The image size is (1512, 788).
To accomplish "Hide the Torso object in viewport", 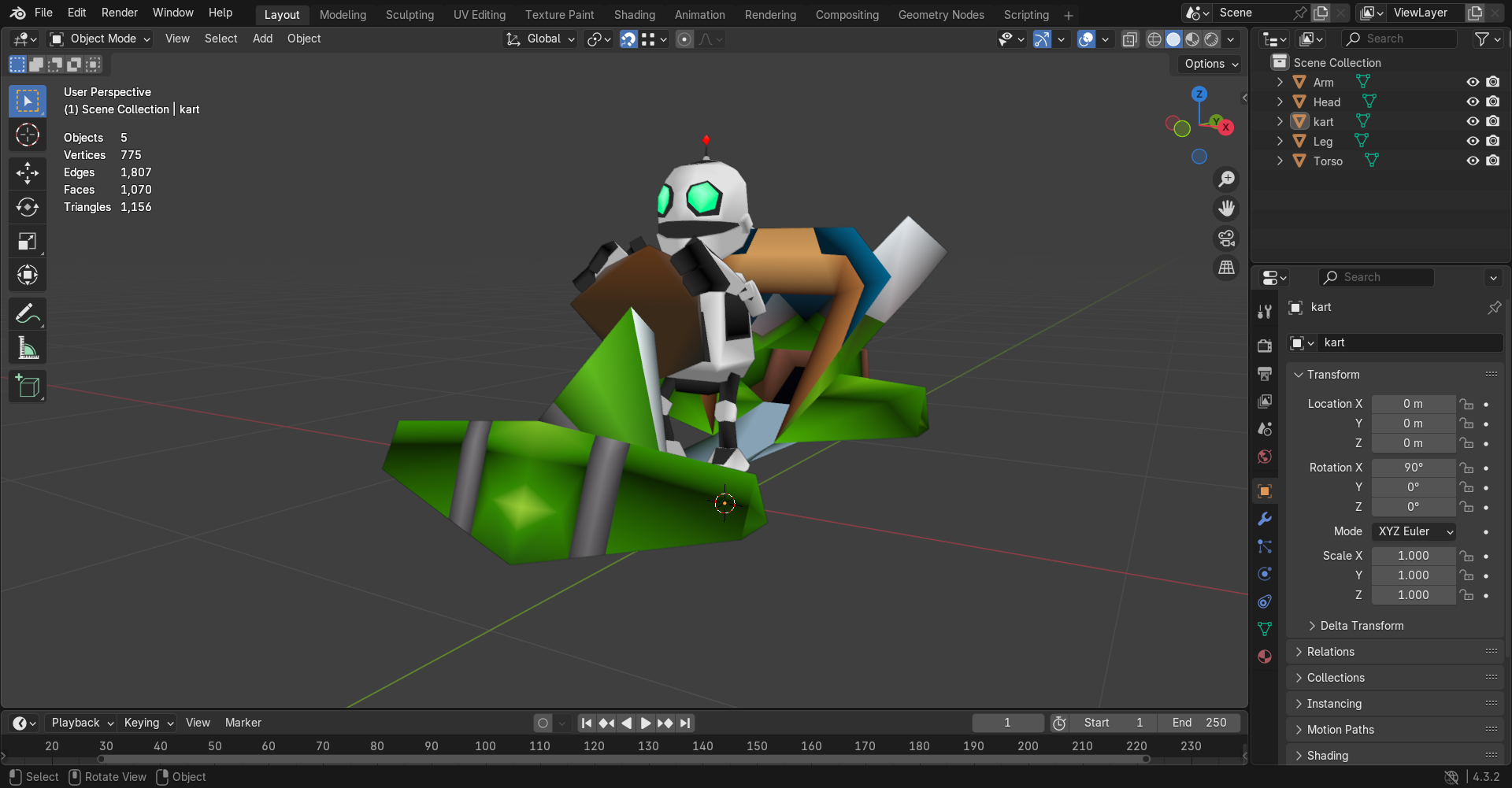I will (1473, 161).
